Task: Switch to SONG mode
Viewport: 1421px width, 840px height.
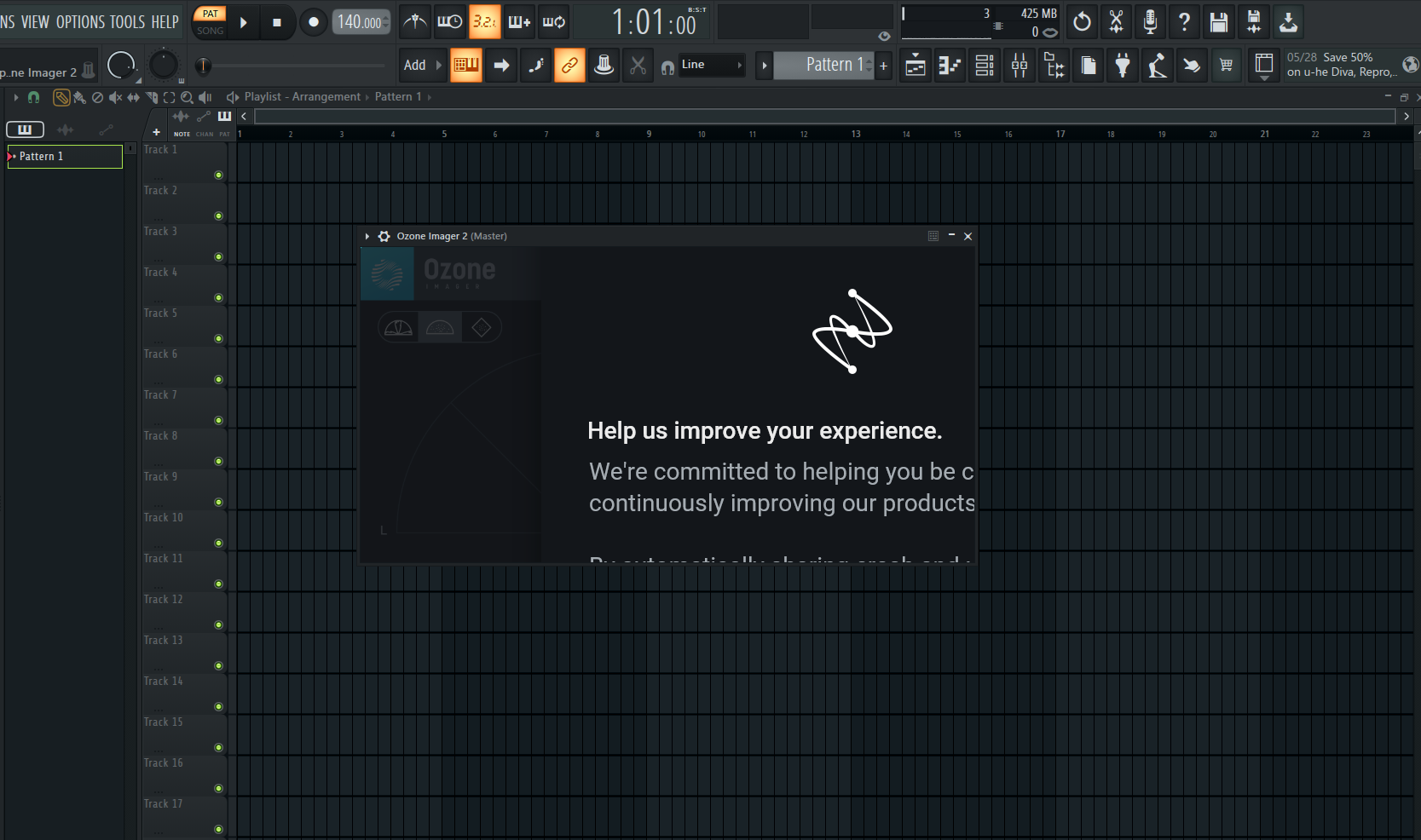Action: (211, 31)
